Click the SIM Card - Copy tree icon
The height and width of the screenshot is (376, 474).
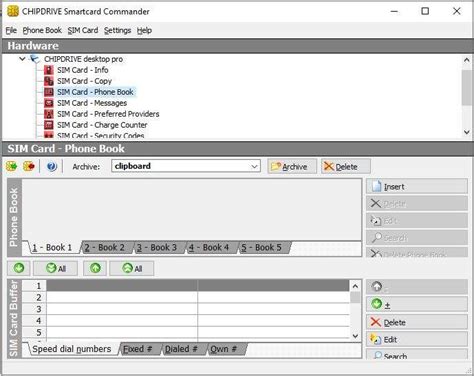click(x=49, y=81)
